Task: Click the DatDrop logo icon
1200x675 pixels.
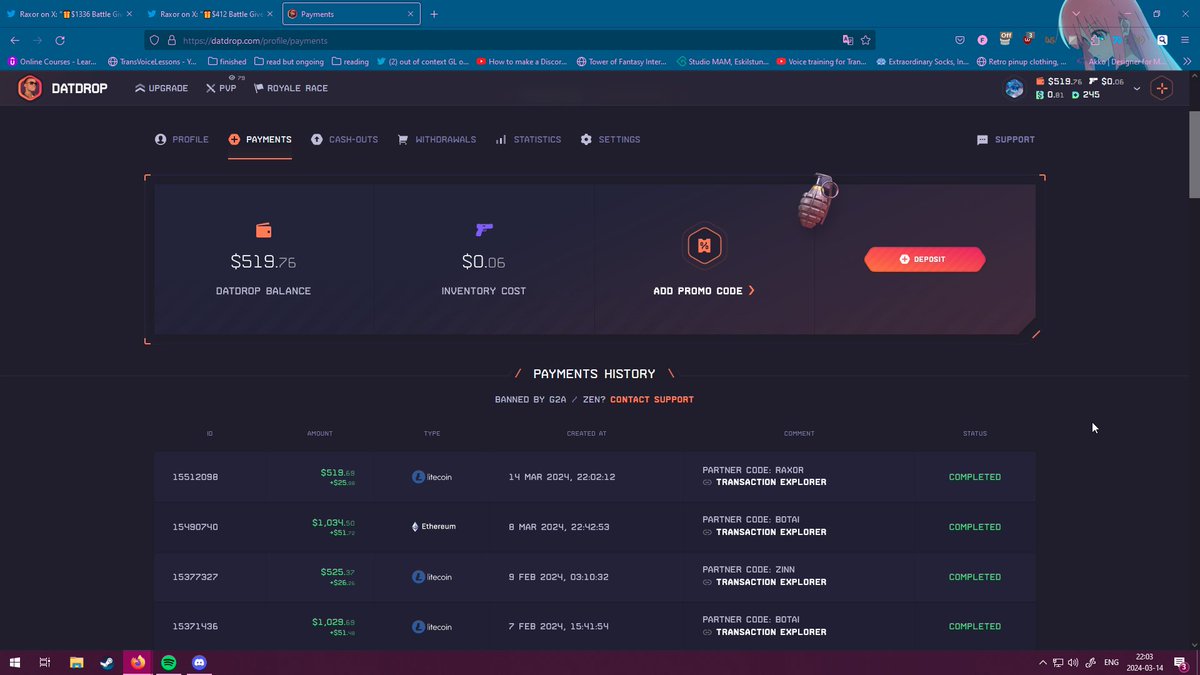Action: [32, 88]
